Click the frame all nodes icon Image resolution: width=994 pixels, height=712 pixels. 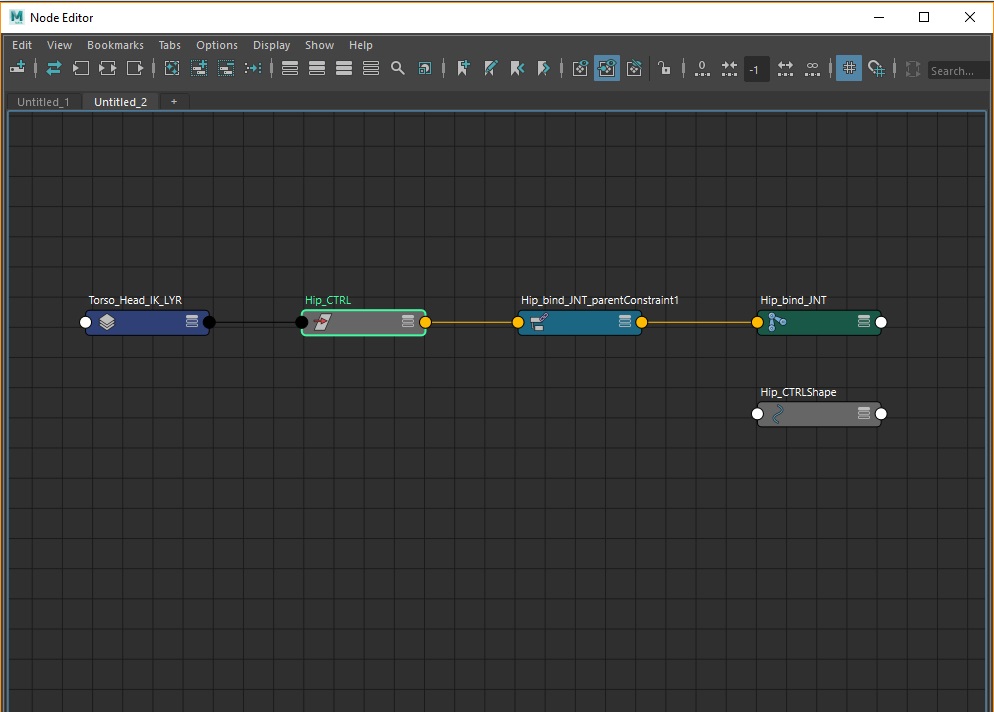point(172,68)
